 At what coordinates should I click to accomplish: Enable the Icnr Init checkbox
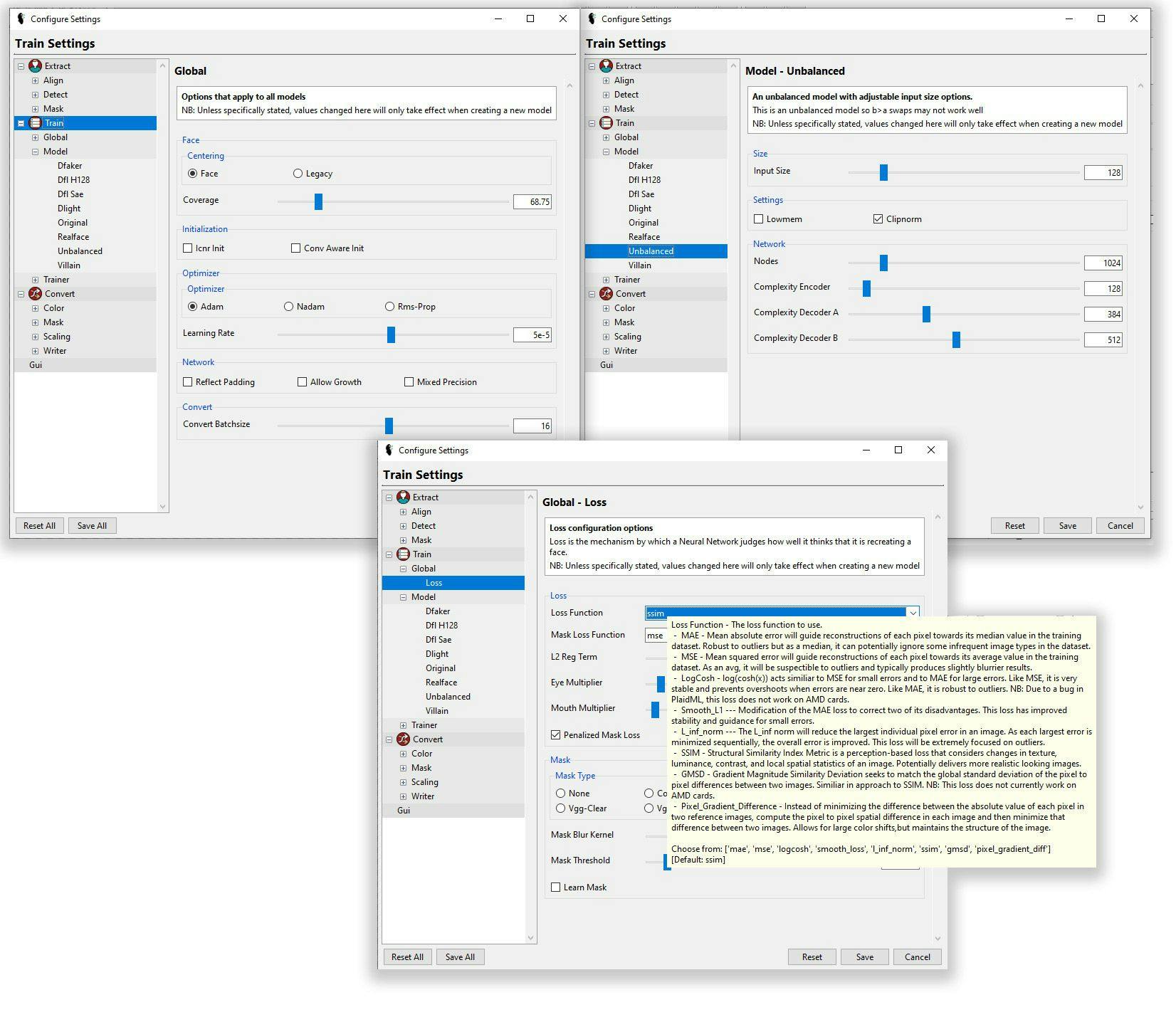point(188,248)
